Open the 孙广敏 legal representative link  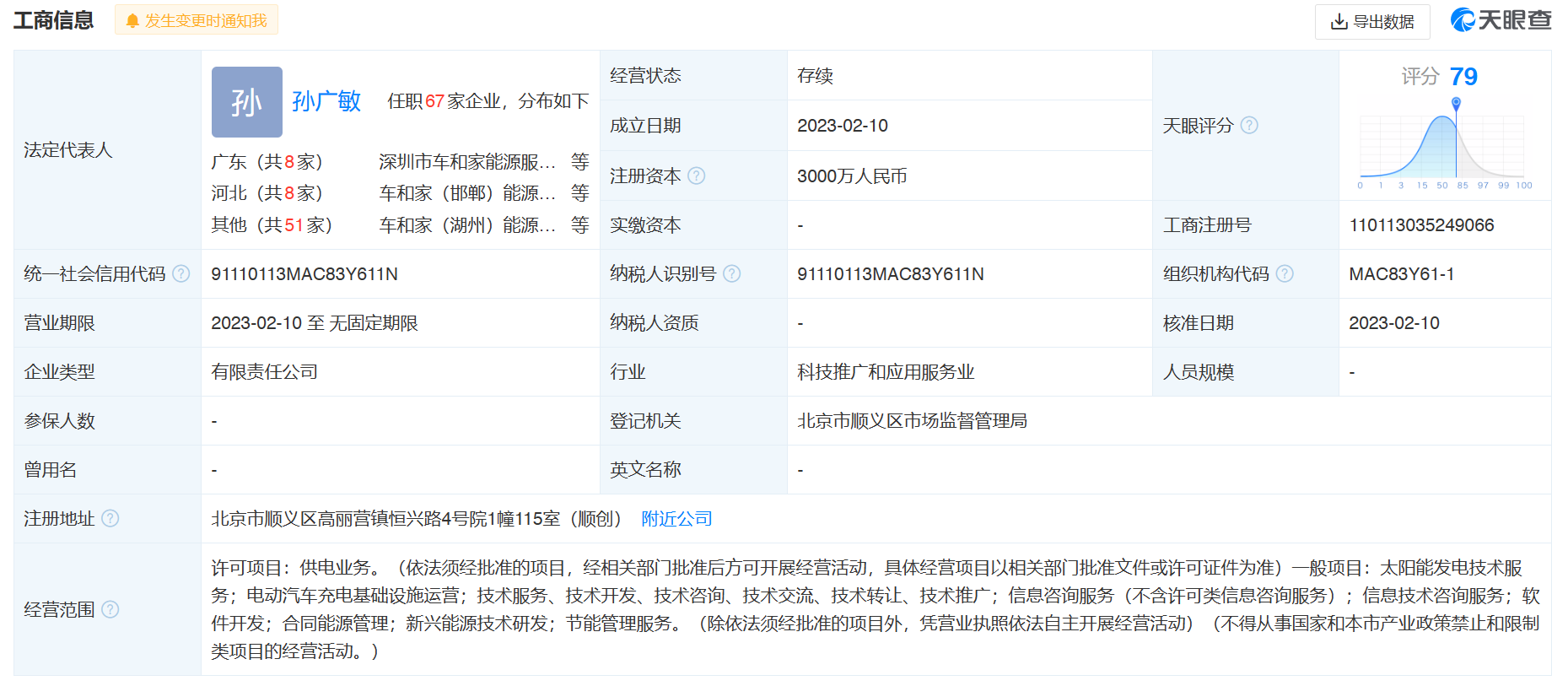[326, 101]
